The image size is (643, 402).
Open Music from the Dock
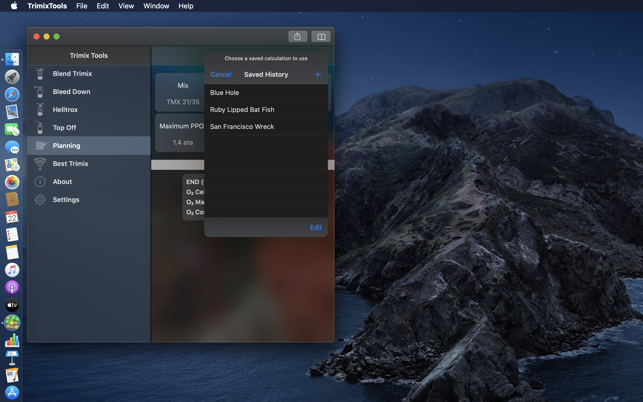tap(12, 270)
